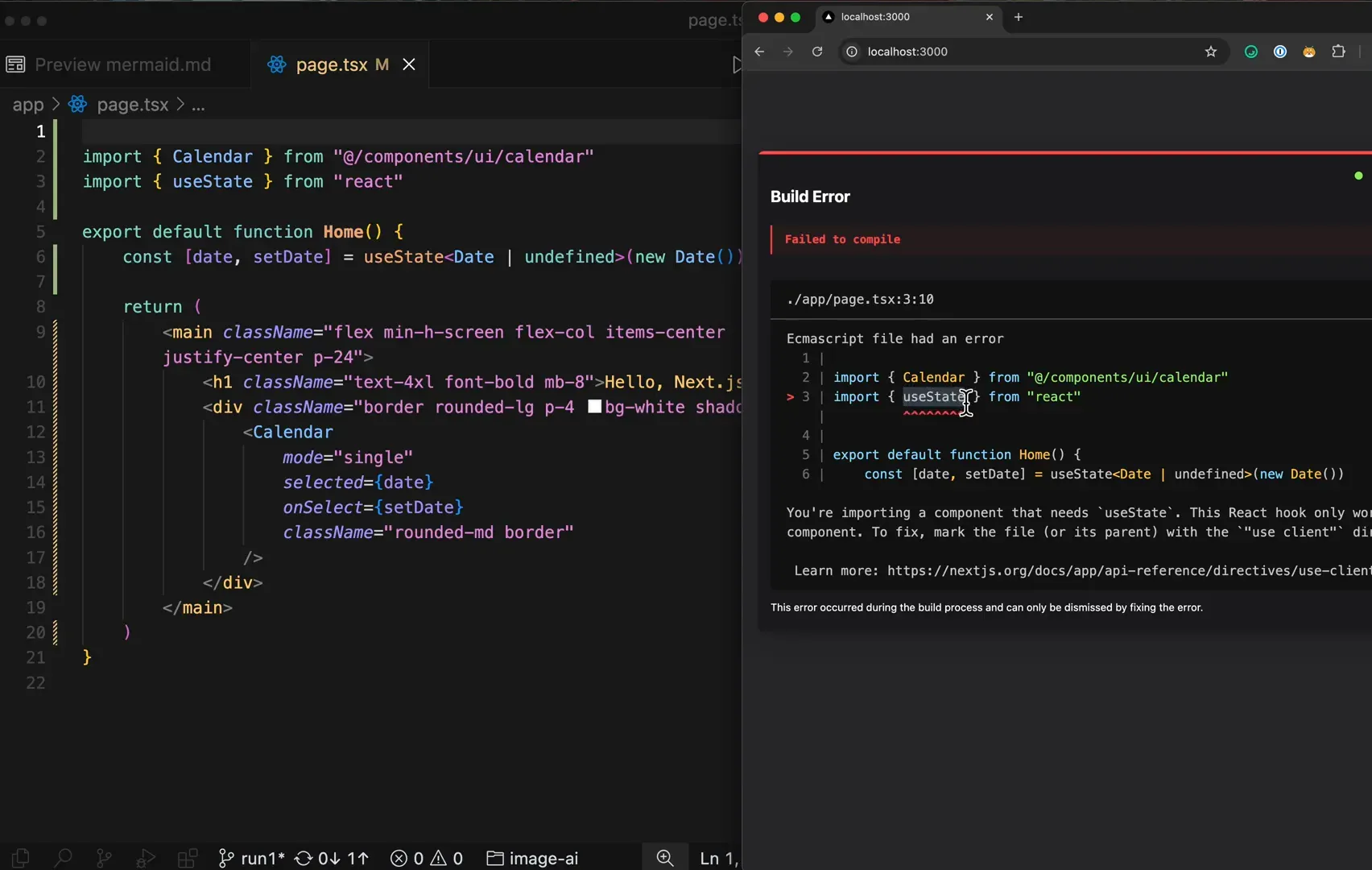Bookmark this page with the star icon

1210,52
